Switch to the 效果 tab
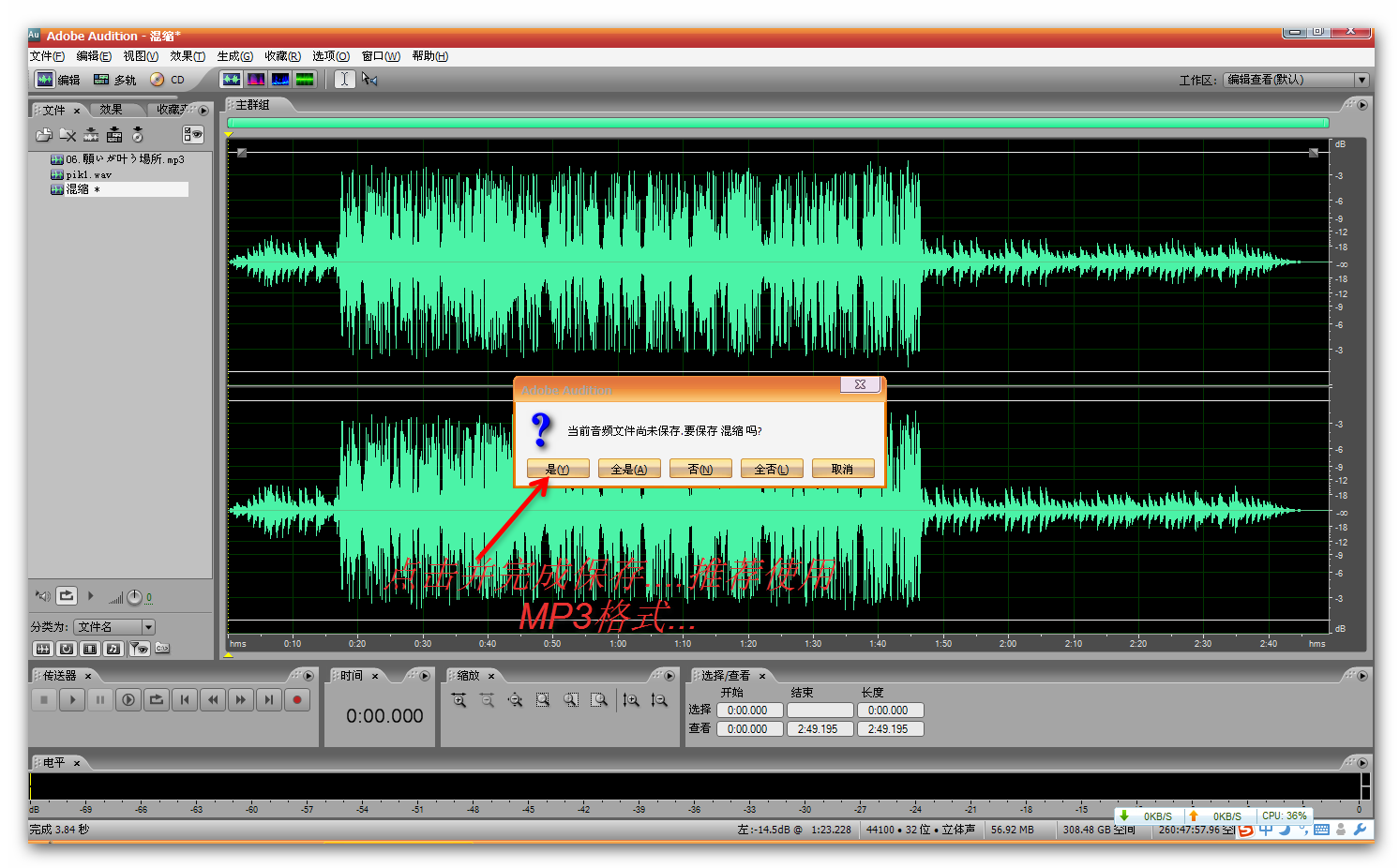 112,110
